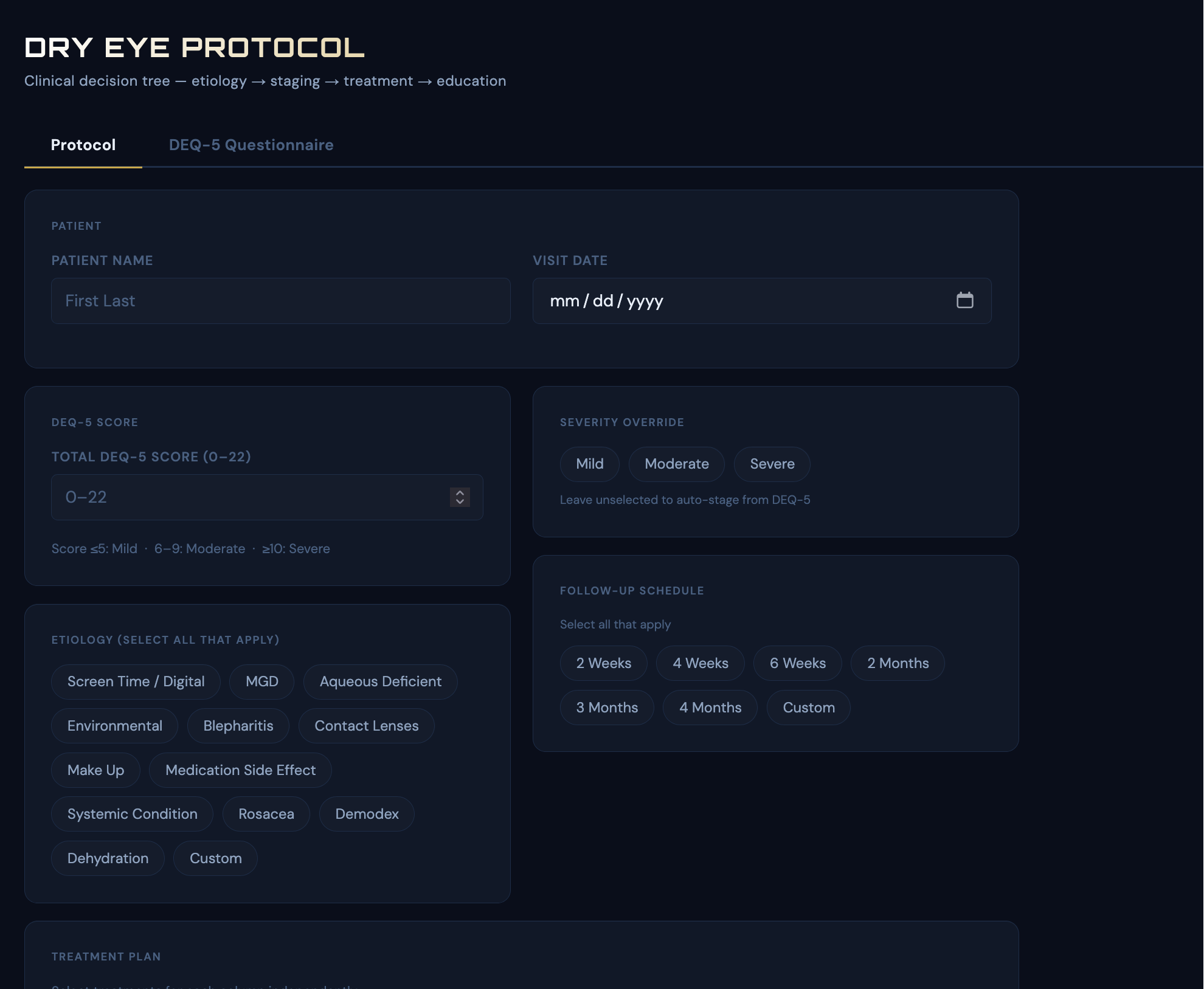Toggle the Mild severity override chip
This screenshot has height=989, width=1204.
(x=590, y=464)
